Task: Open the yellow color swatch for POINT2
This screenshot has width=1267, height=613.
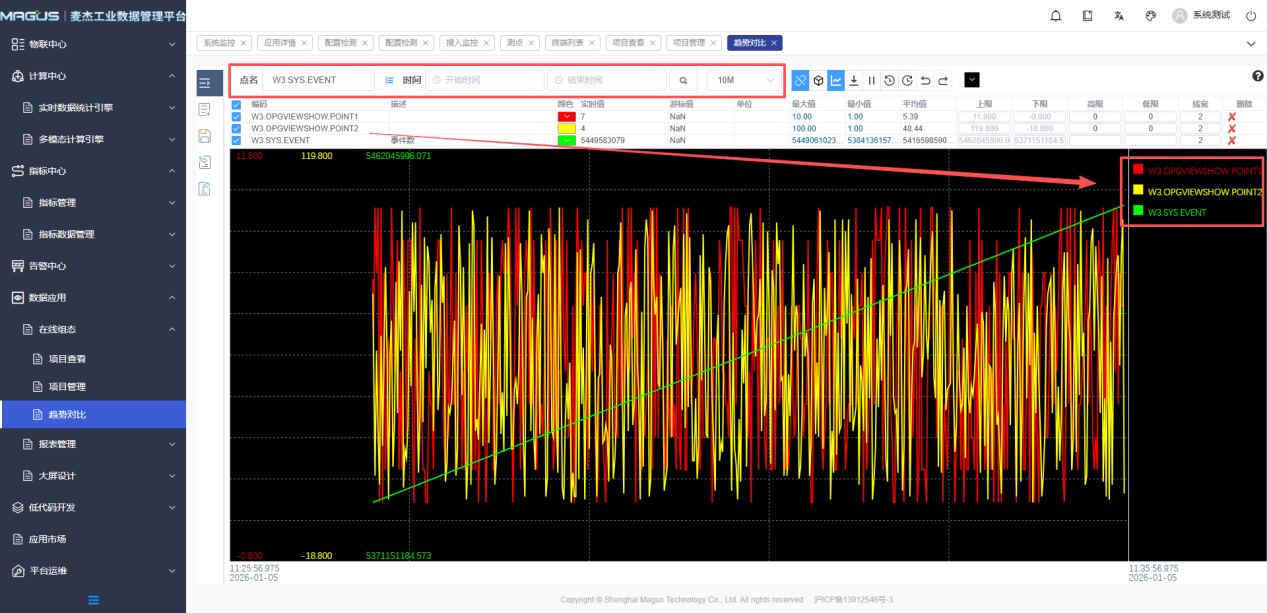Action: coord(567,129)
